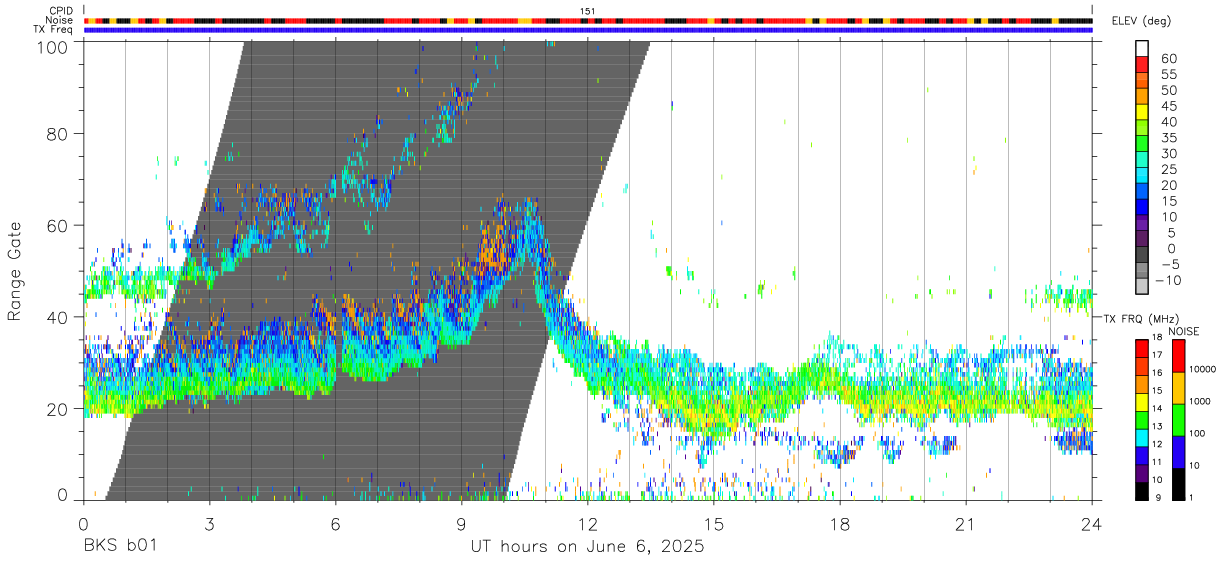This screenshot has height=567, width=1228.
Task: Click the red segment of the ELEV color bar
Action: [x=1142, y=63]
